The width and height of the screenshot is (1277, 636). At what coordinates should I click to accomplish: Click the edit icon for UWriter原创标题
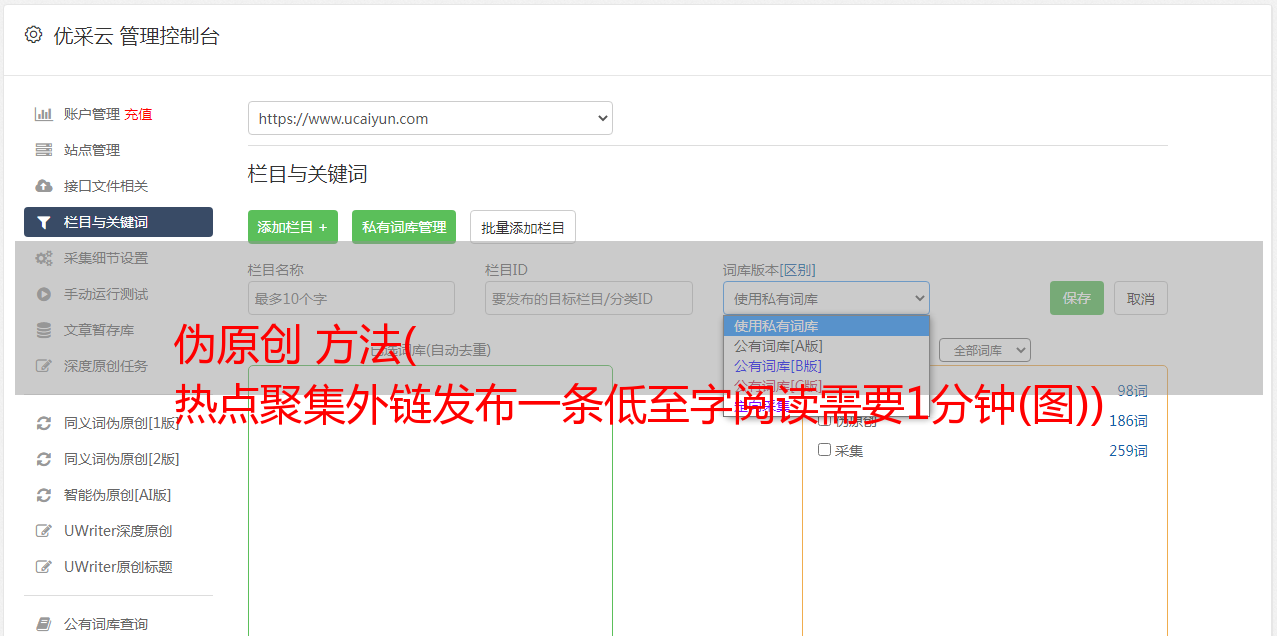(43, 567)
